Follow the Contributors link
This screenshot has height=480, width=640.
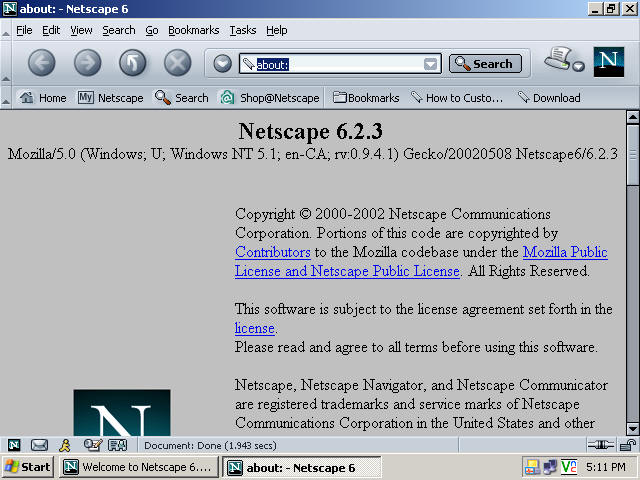click(x=273, y=252)
